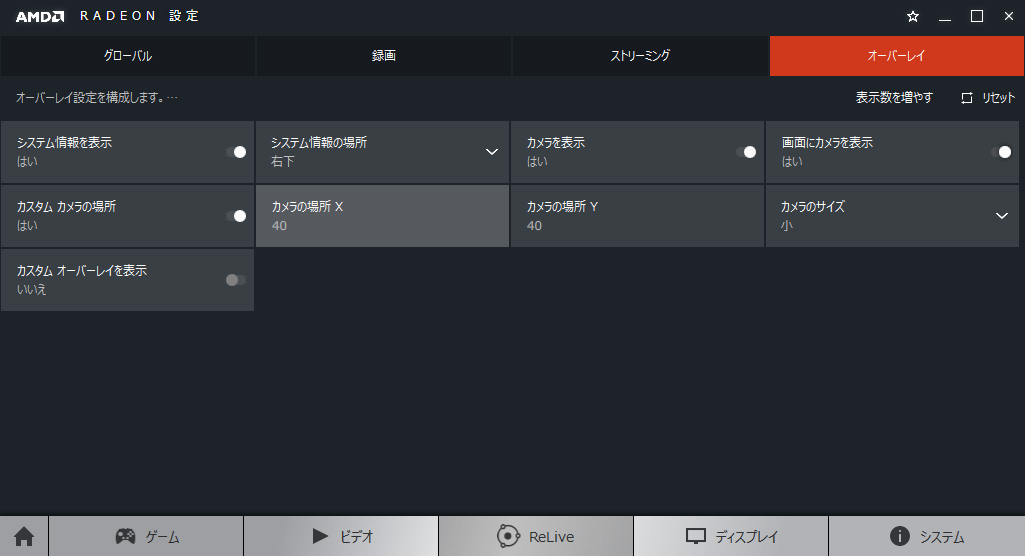Click the star favorite icon in the title bar
This screenshot has width=1025, height=556.
pos(912,16)
